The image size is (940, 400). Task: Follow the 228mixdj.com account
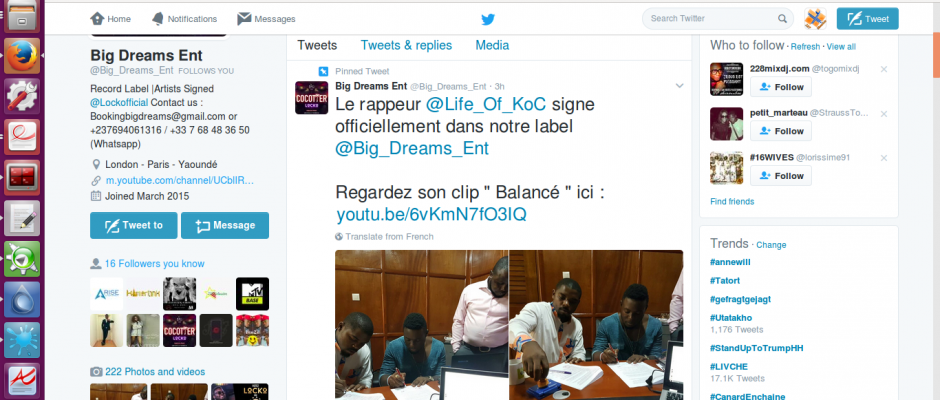click(781, 86)
